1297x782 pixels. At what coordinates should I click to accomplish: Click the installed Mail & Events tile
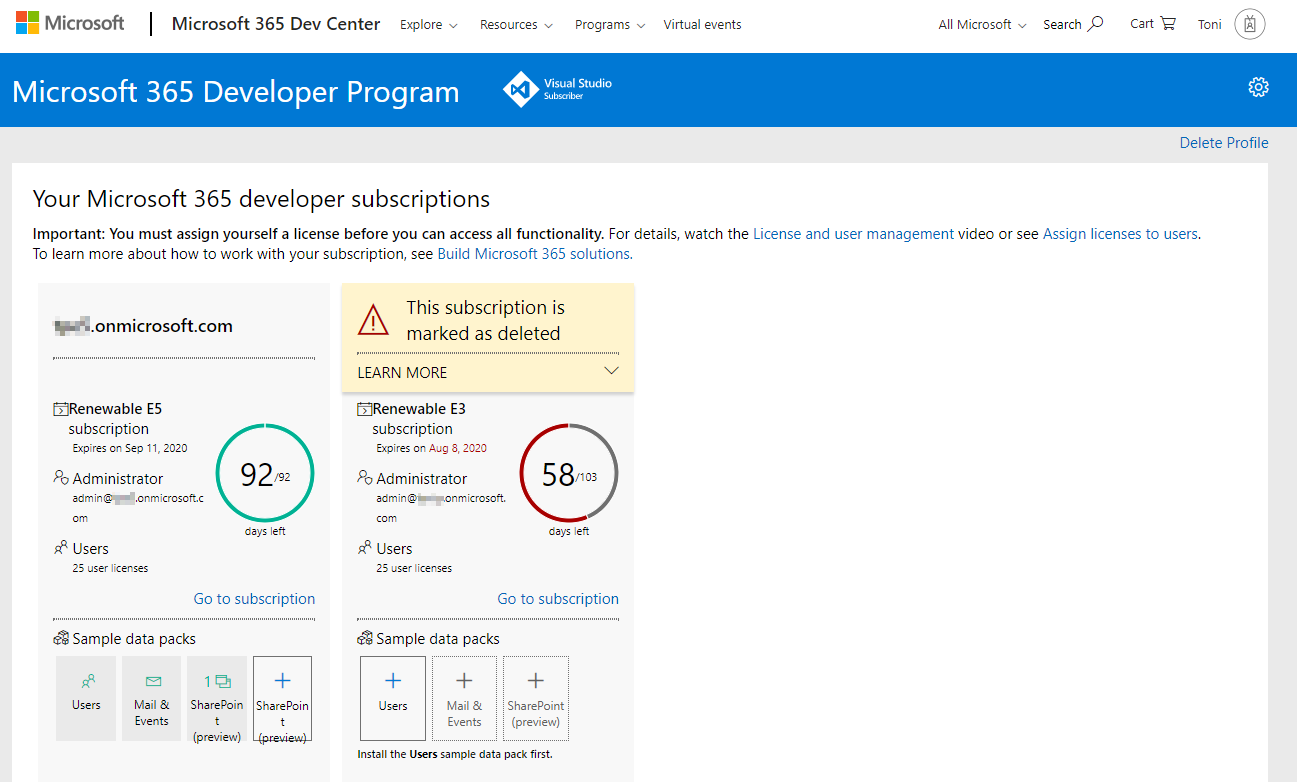coord(152,697)
